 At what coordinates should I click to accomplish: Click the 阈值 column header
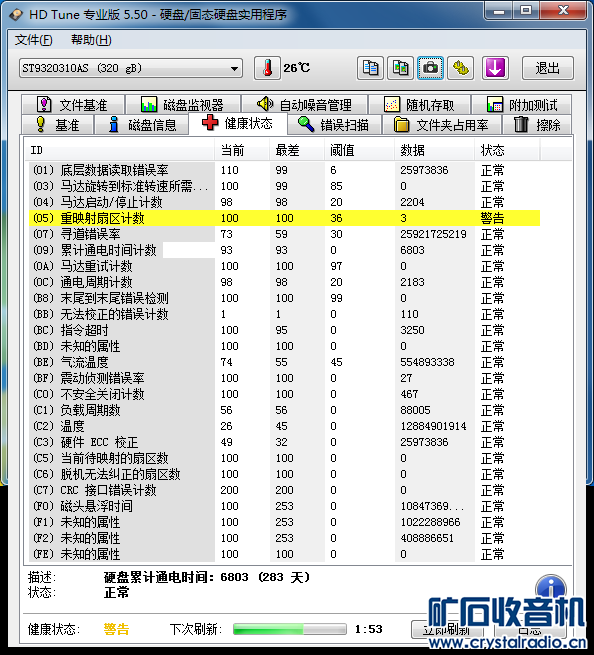click(359, 150)
